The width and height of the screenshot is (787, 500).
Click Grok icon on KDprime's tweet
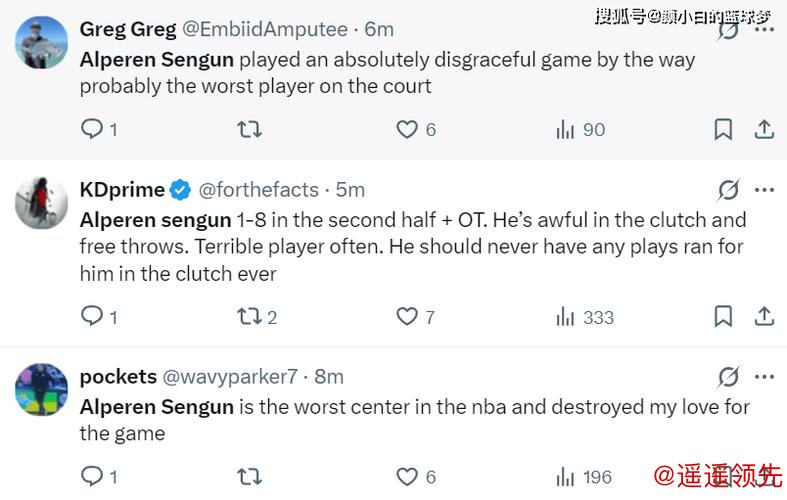tap(729, 189)
